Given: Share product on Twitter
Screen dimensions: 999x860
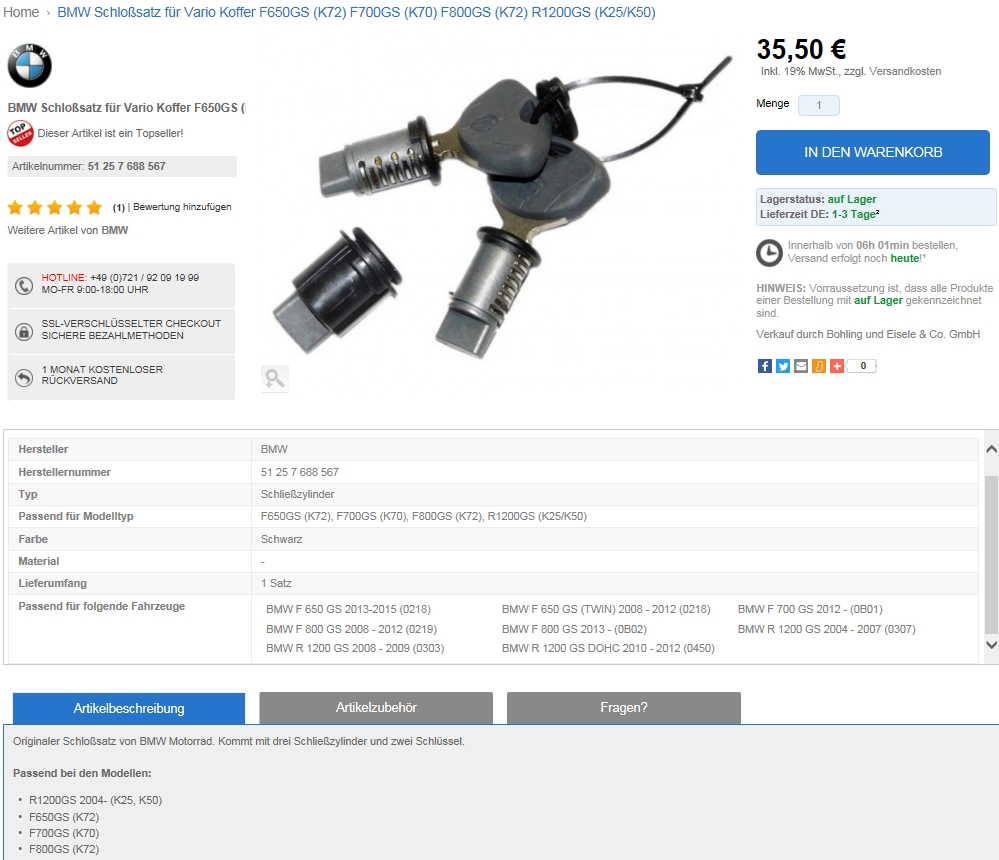Looking at the screenshot, I should (x=783, y=366).
